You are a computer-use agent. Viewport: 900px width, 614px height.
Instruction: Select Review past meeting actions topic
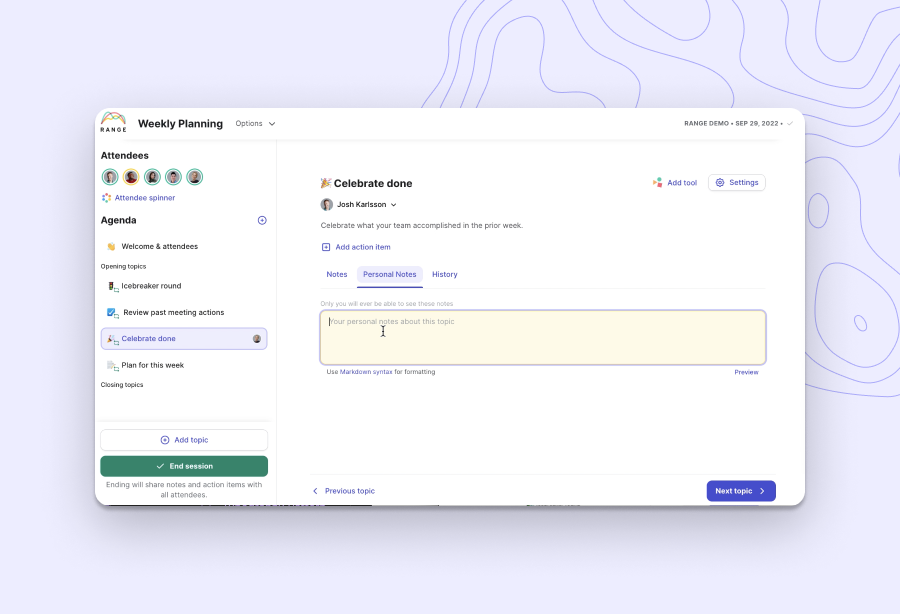(x=184, y=312)
